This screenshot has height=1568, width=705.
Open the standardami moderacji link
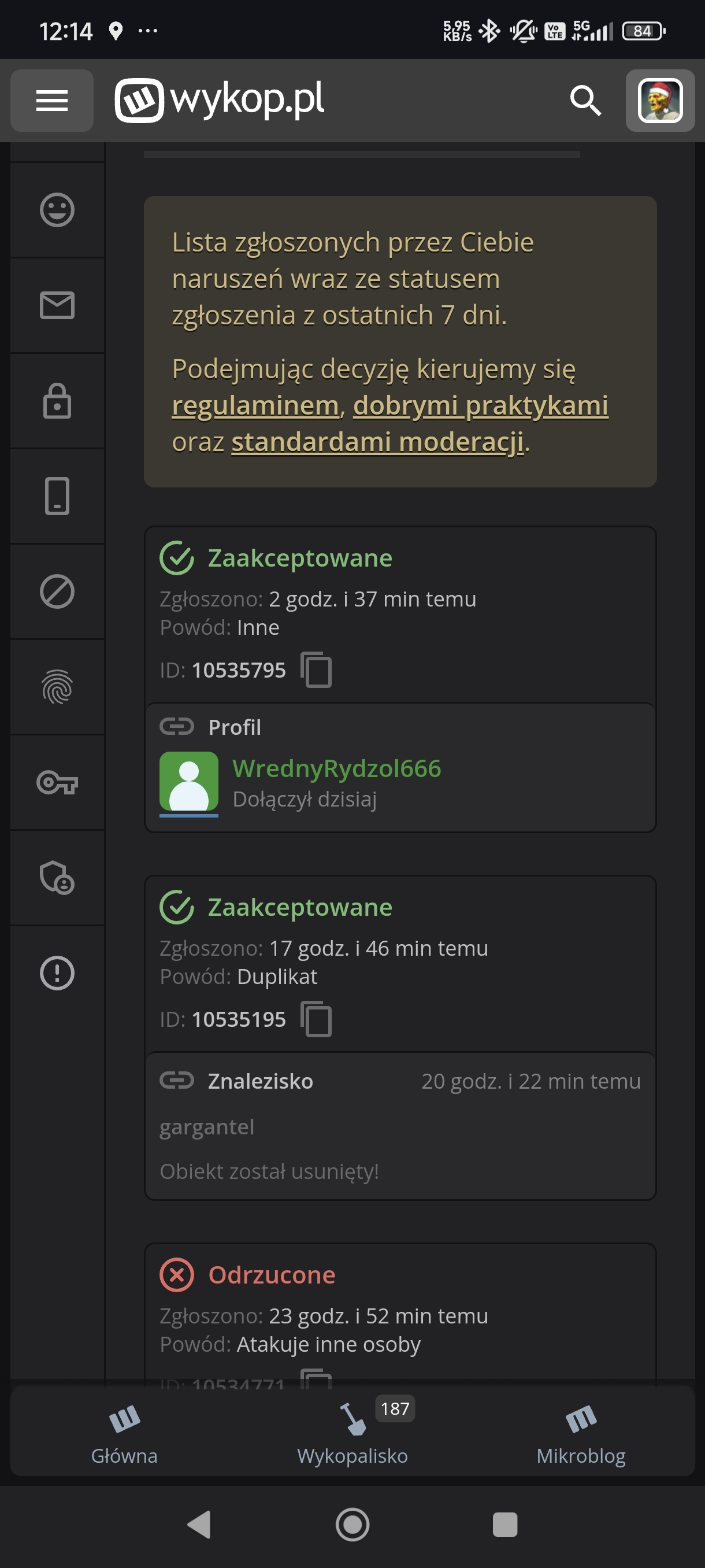(x=377, y=442)
